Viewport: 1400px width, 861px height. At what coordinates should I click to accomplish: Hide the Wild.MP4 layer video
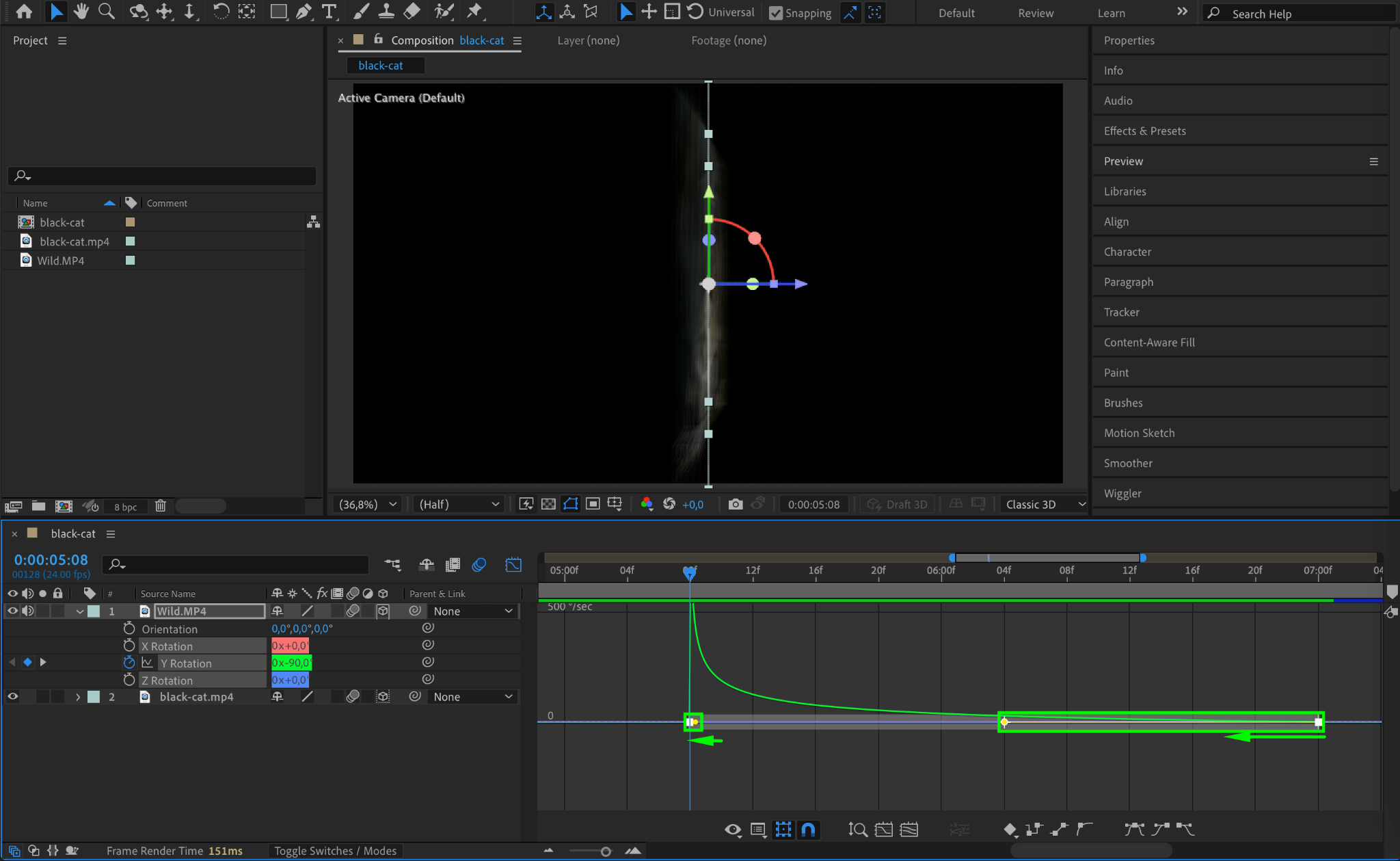(x=12, y=611)
